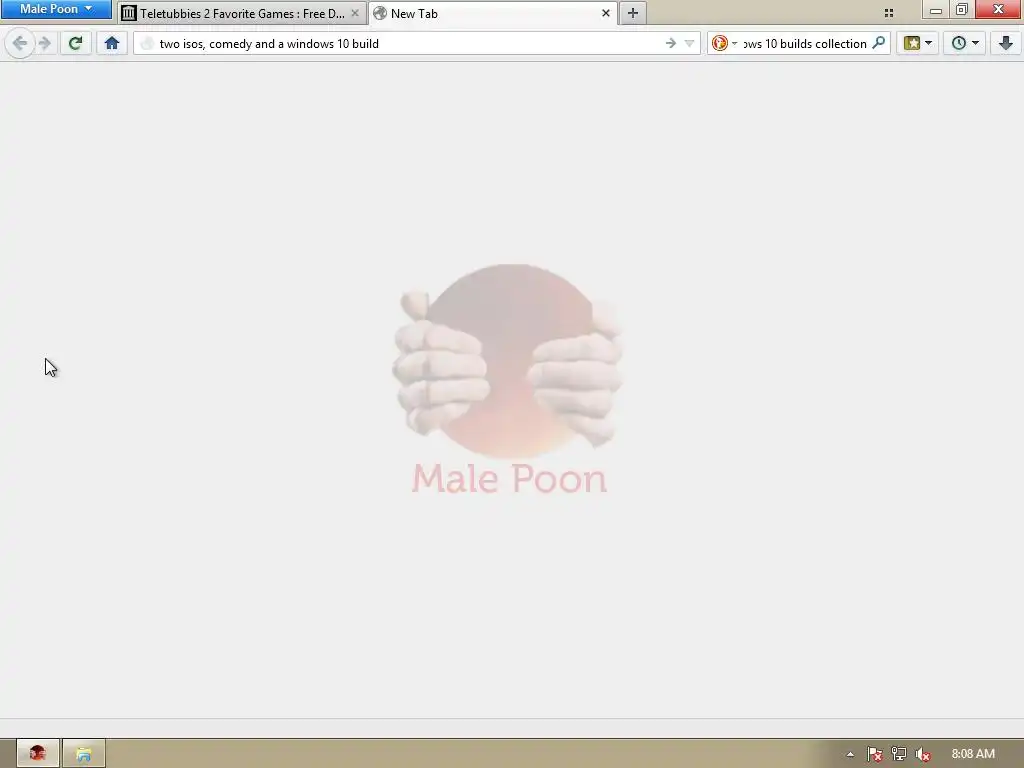Restore down the browser window
The width and height of the screenshot is (1024, 768).
click(962, 9)
